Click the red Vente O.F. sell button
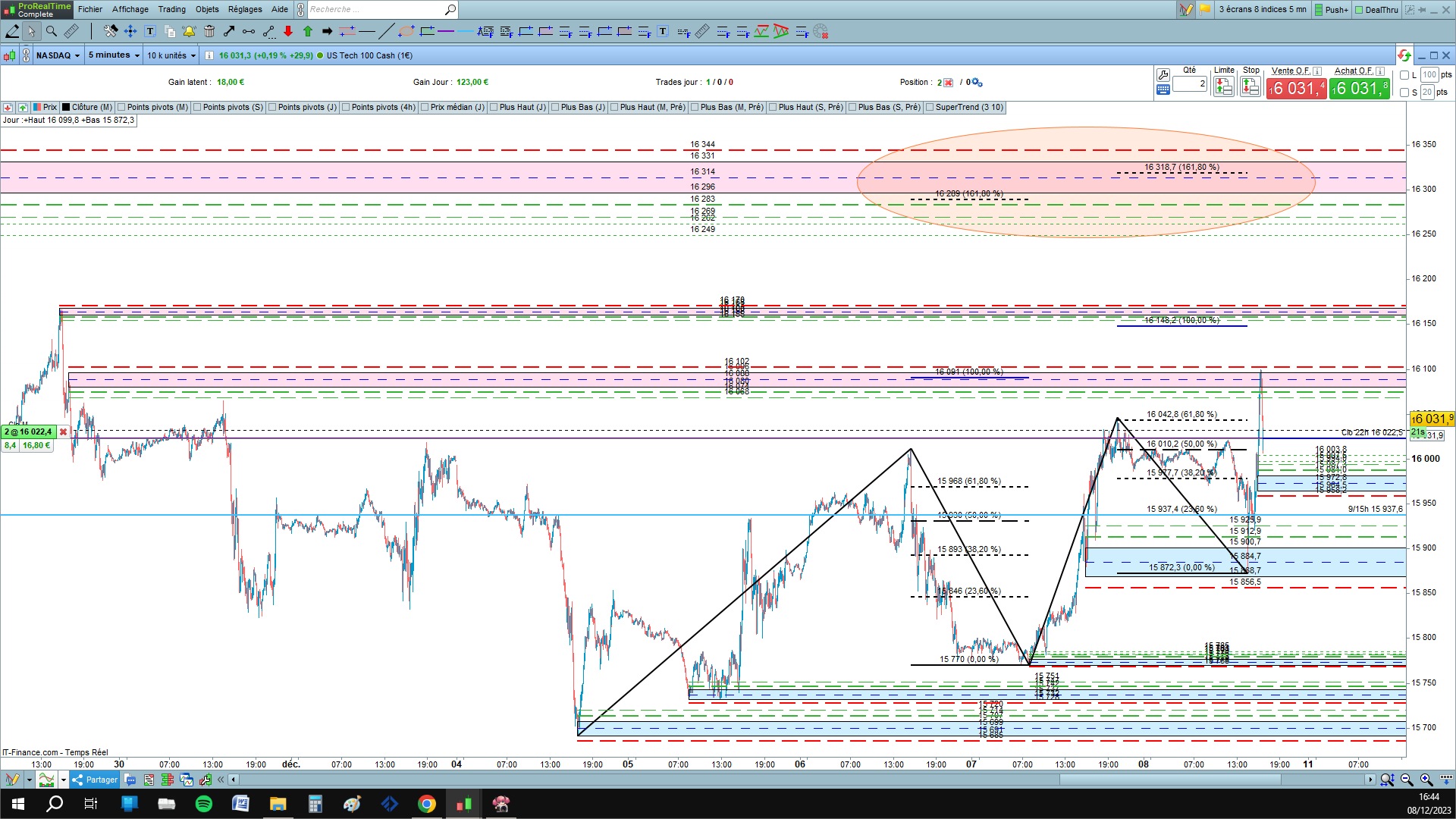This screenshot has width=1456, height=819. tap(1296, 89)
